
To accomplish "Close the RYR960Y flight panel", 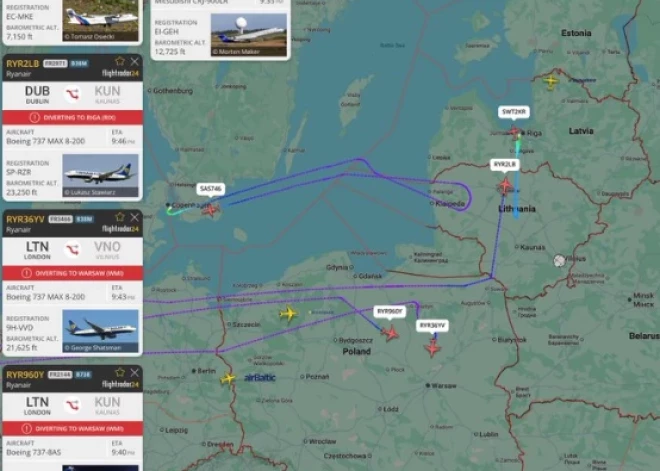I will (135, 372).
